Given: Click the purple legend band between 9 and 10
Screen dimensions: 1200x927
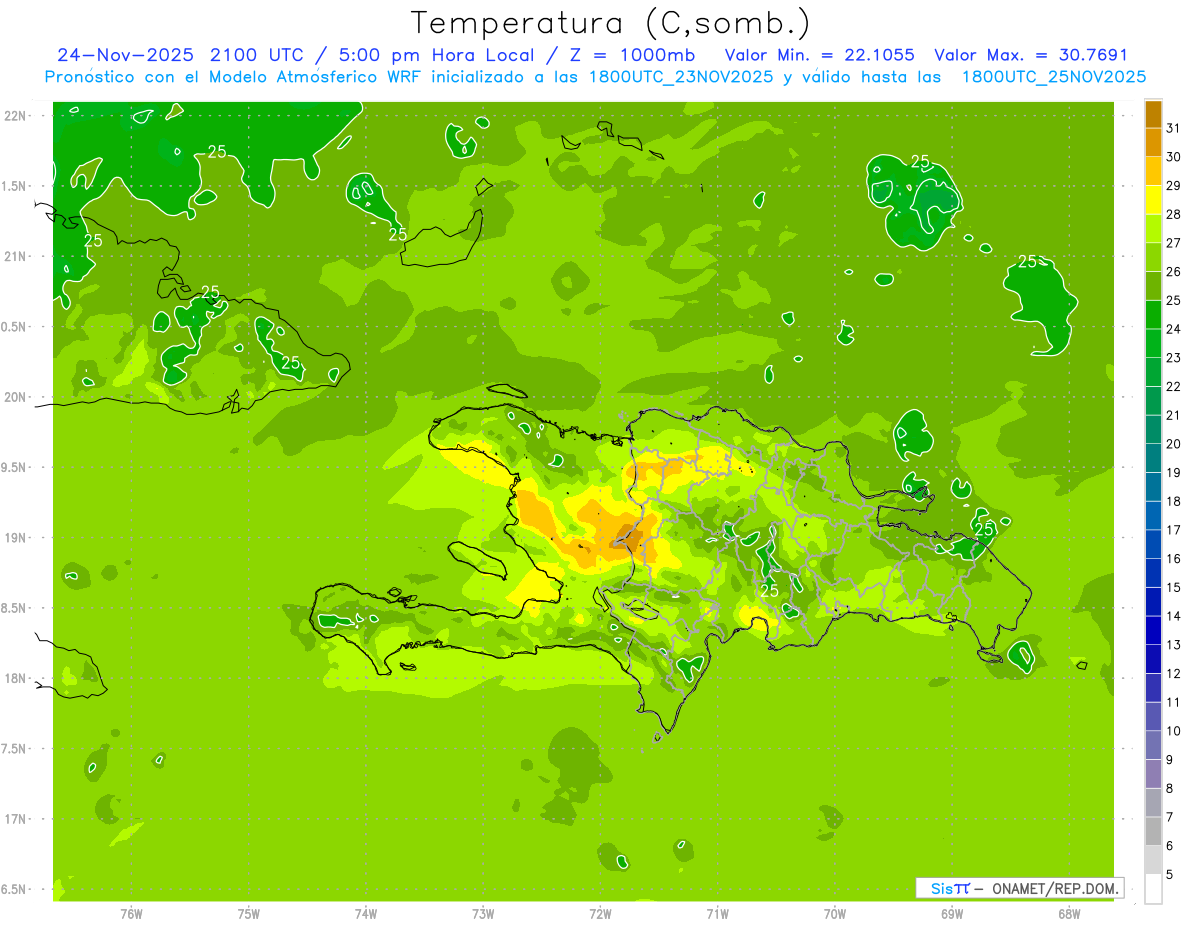Looking at the screenshot, I should (1154, 746).
